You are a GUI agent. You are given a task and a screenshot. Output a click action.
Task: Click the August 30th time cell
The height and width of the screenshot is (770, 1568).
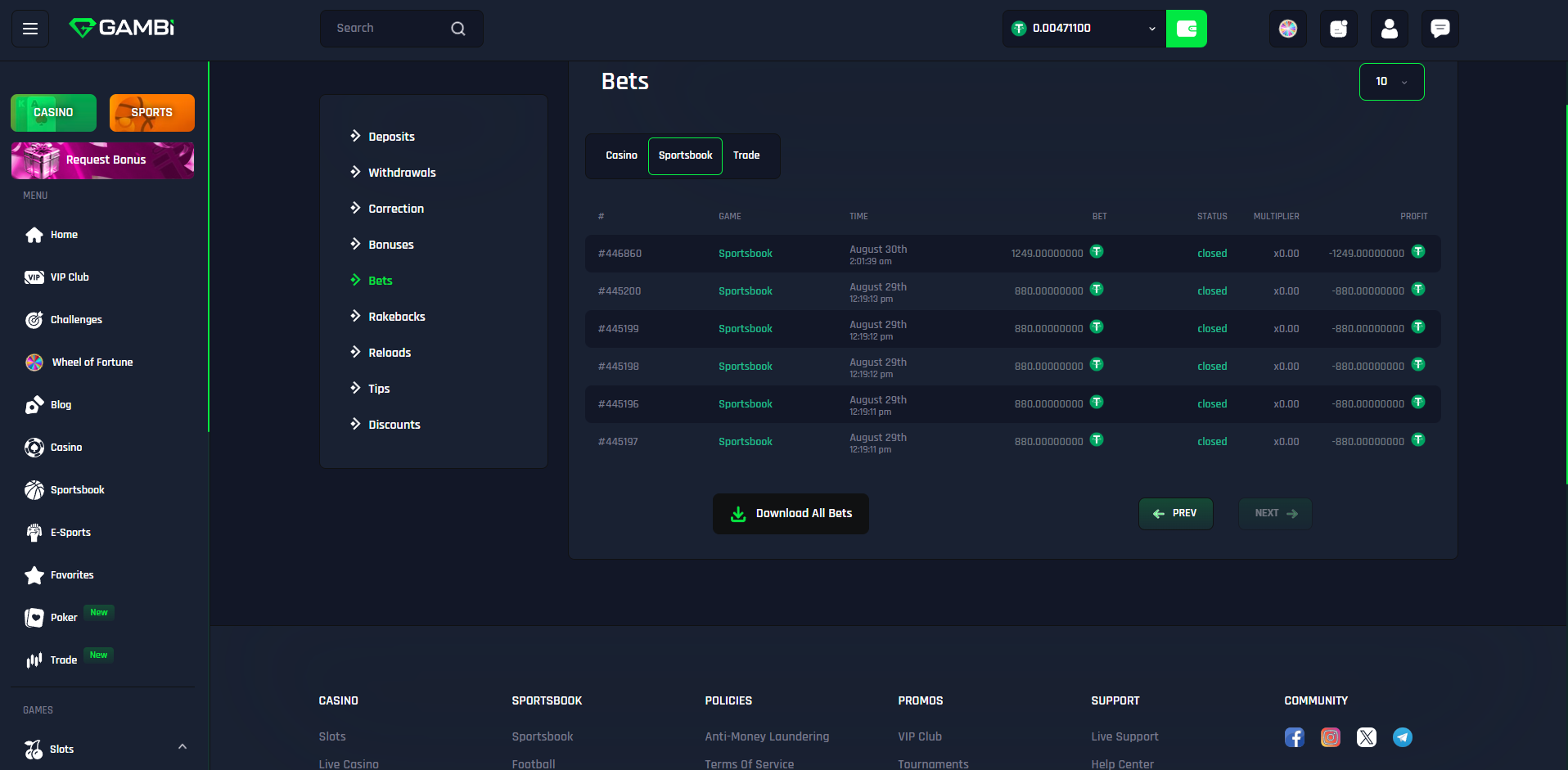878,254
